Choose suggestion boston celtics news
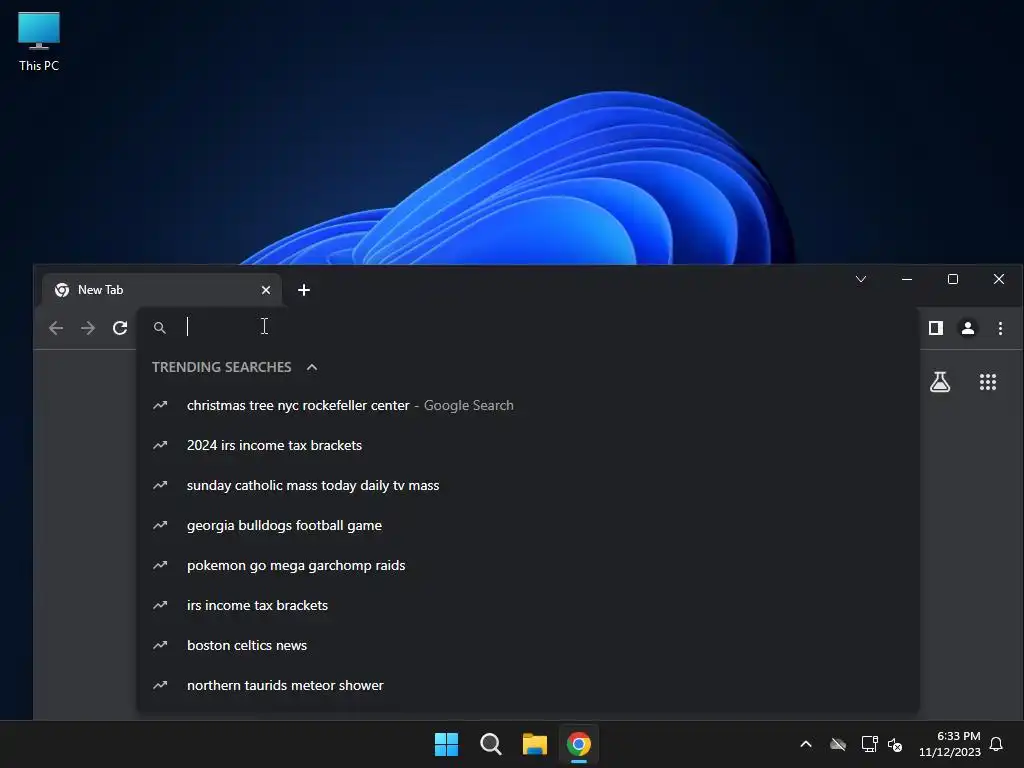 pos(528,645)
